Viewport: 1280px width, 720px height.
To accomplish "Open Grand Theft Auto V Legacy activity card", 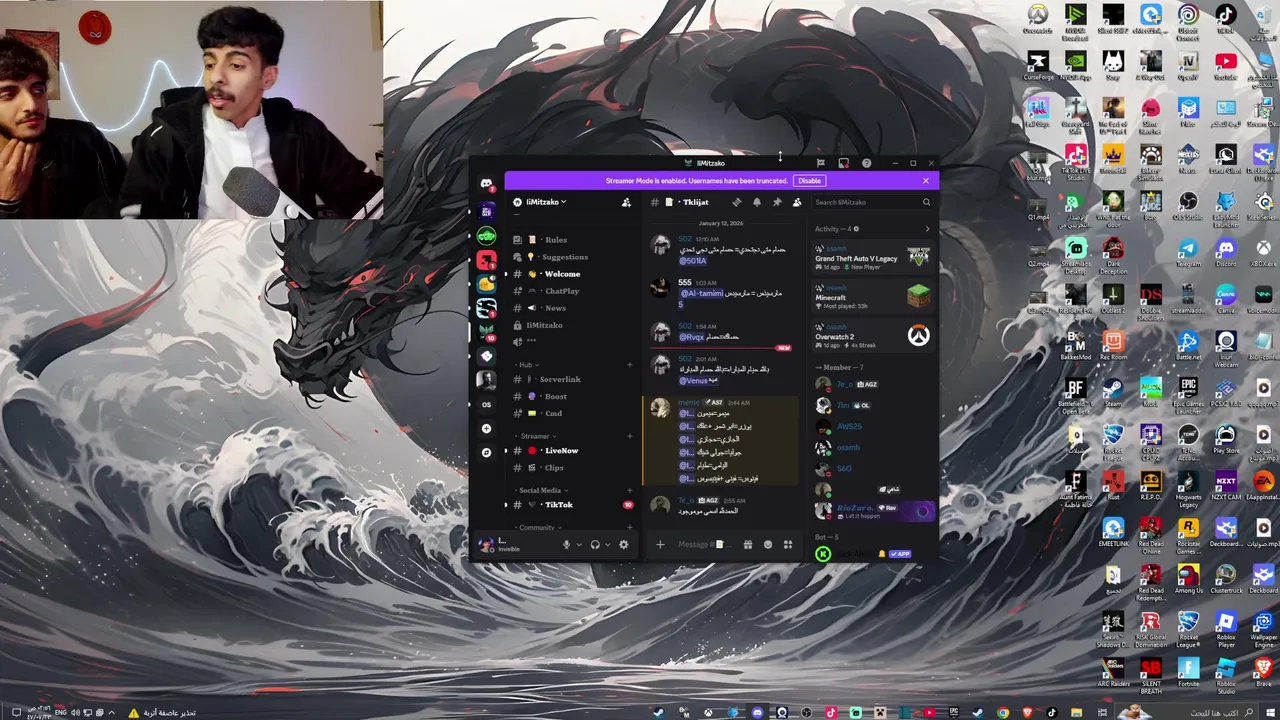I will [873, 258].
